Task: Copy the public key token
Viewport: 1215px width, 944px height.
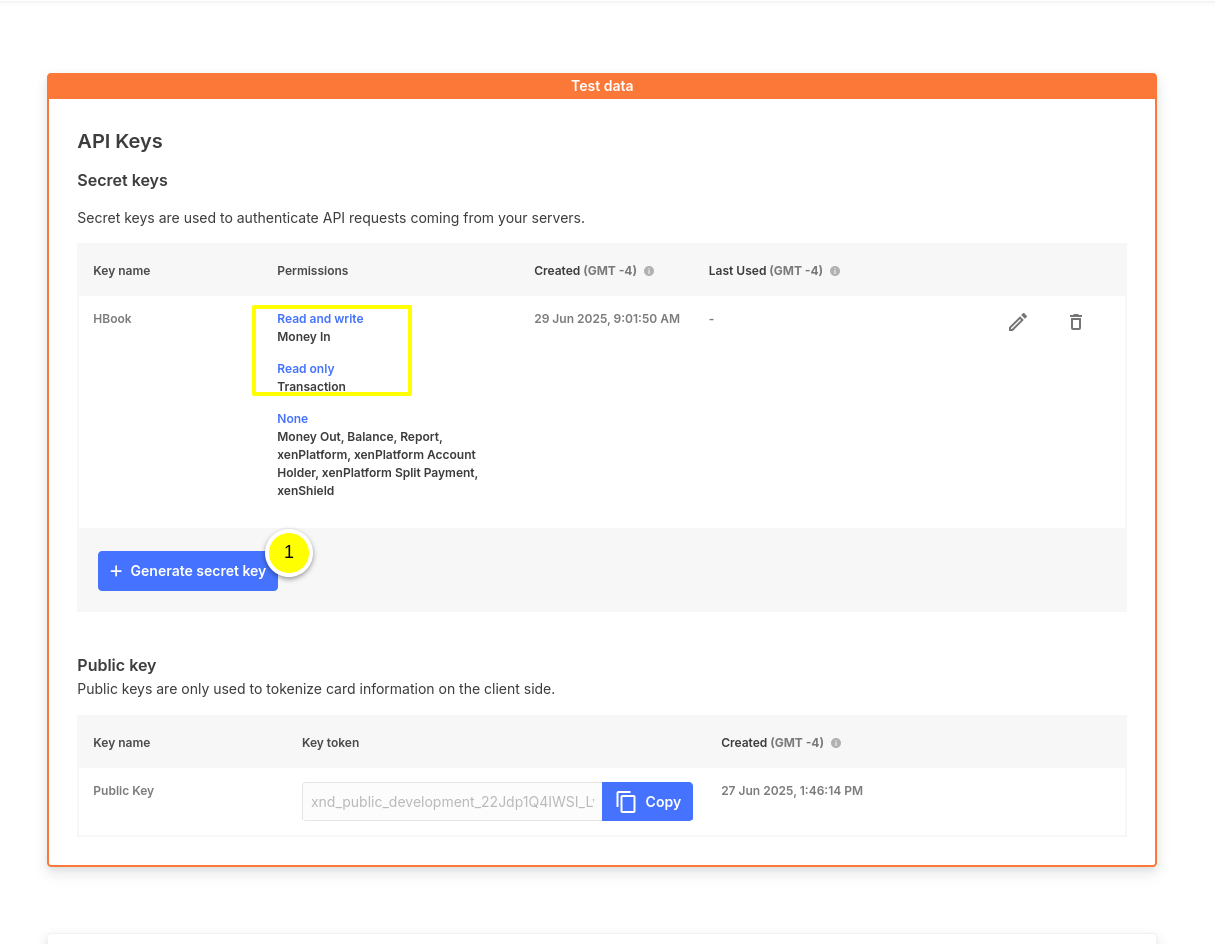Action: pos(647,802)
